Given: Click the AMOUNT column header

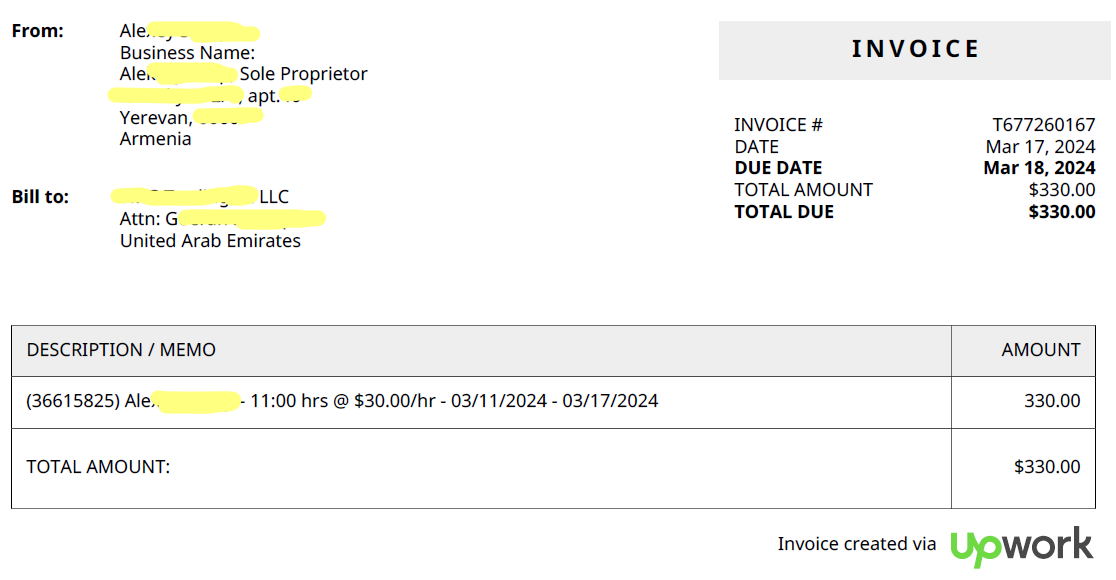Looking at the screenshot, I should pyautogui.click(x=1041, y=349).
